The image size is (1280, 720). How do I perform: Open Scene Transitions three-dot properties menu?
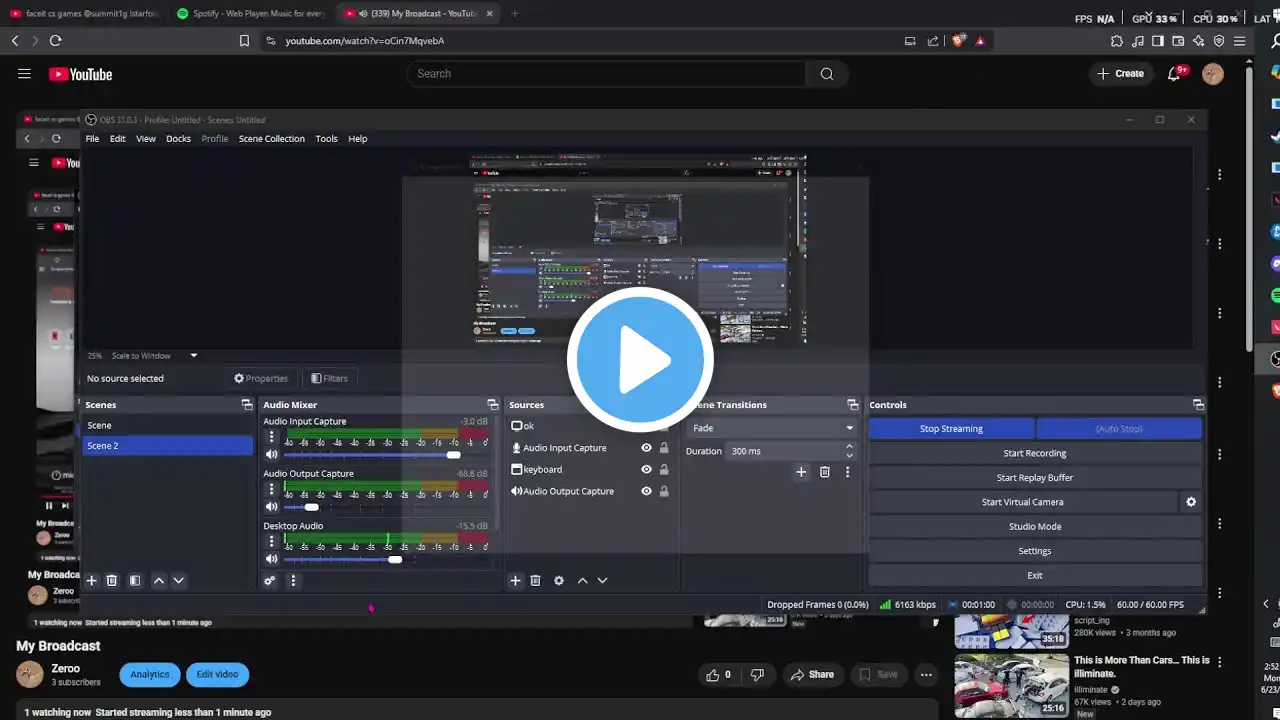click(848, 472)
